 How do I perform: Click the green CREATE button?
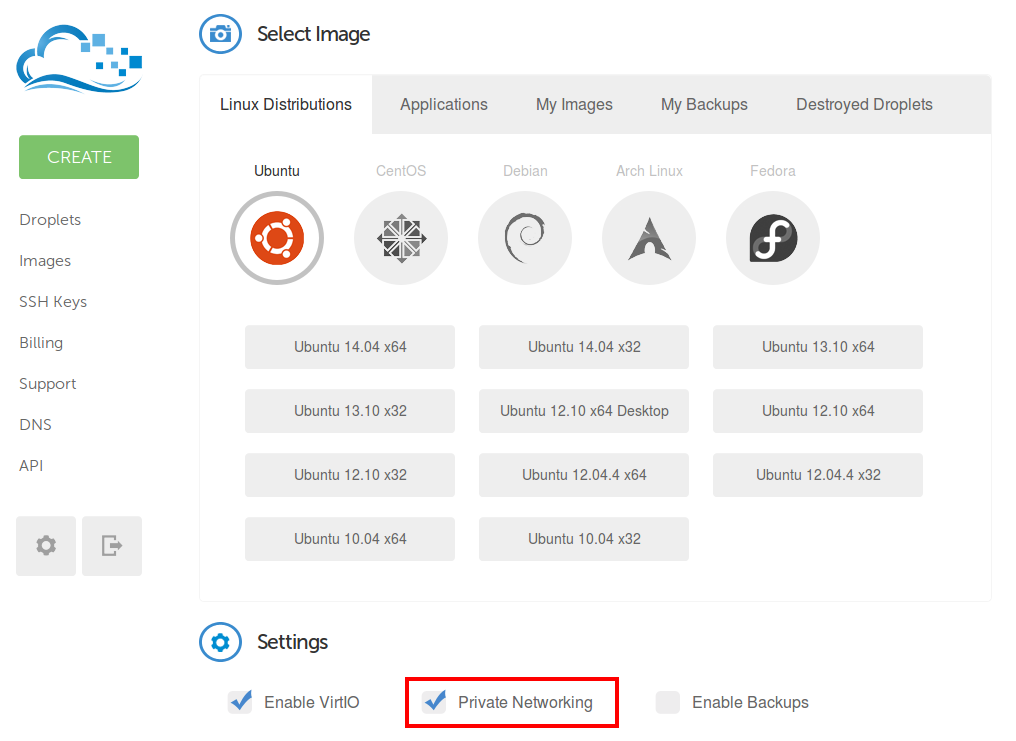79,157
